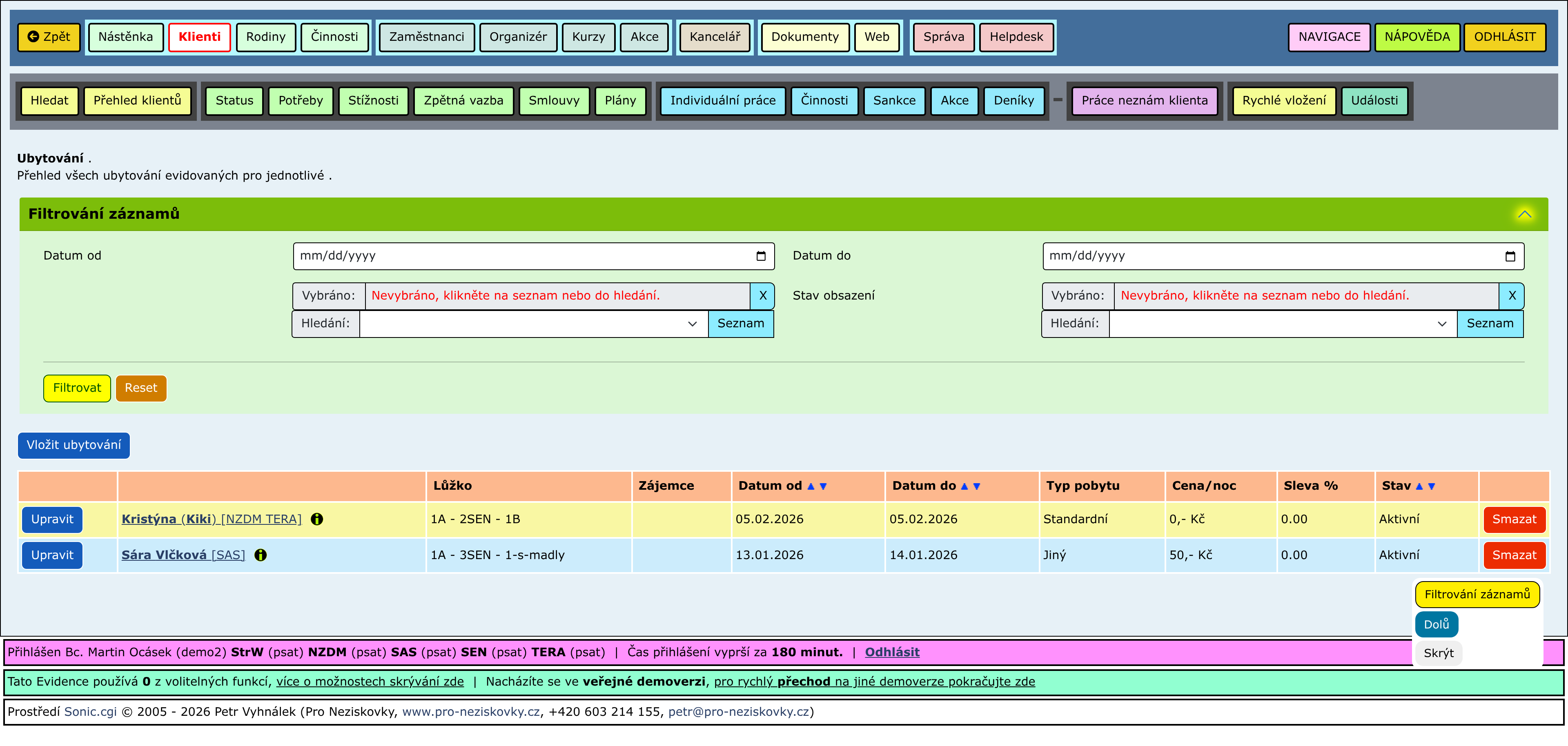Open the blue Sankce tab

pos(894,101)
